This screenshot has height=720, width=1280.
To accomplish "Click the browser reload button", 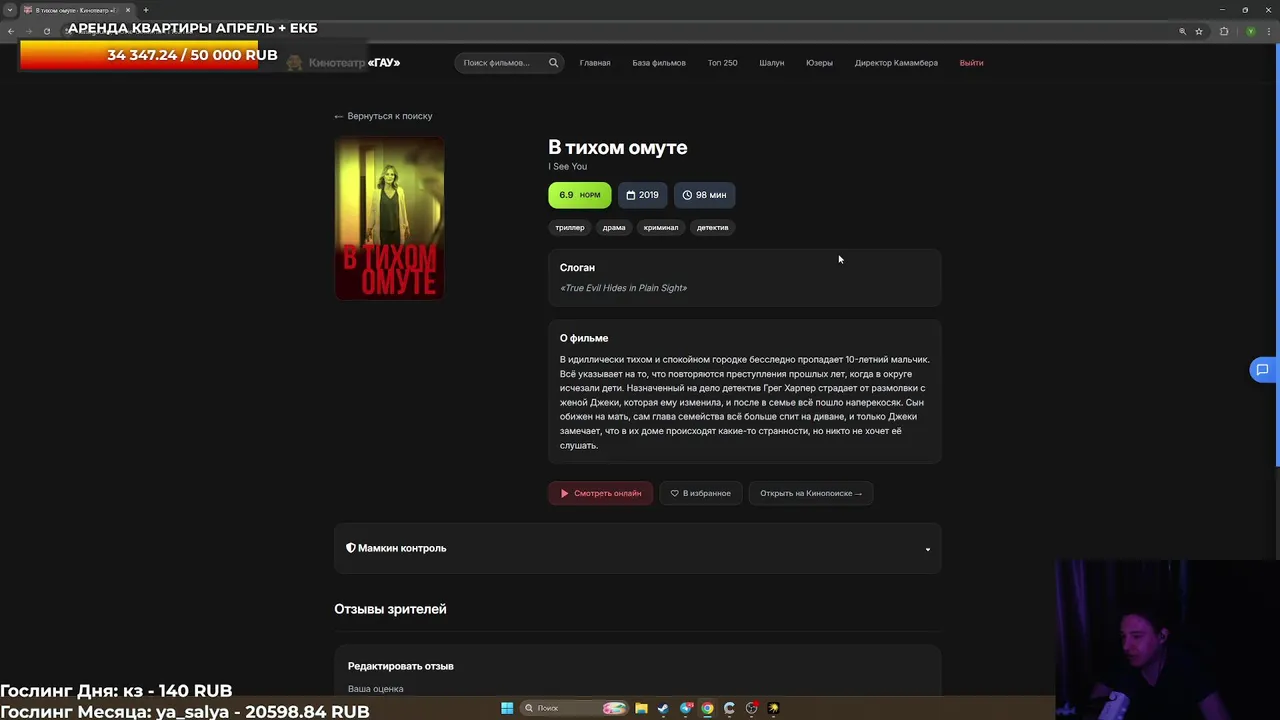I will click(46, 31).
